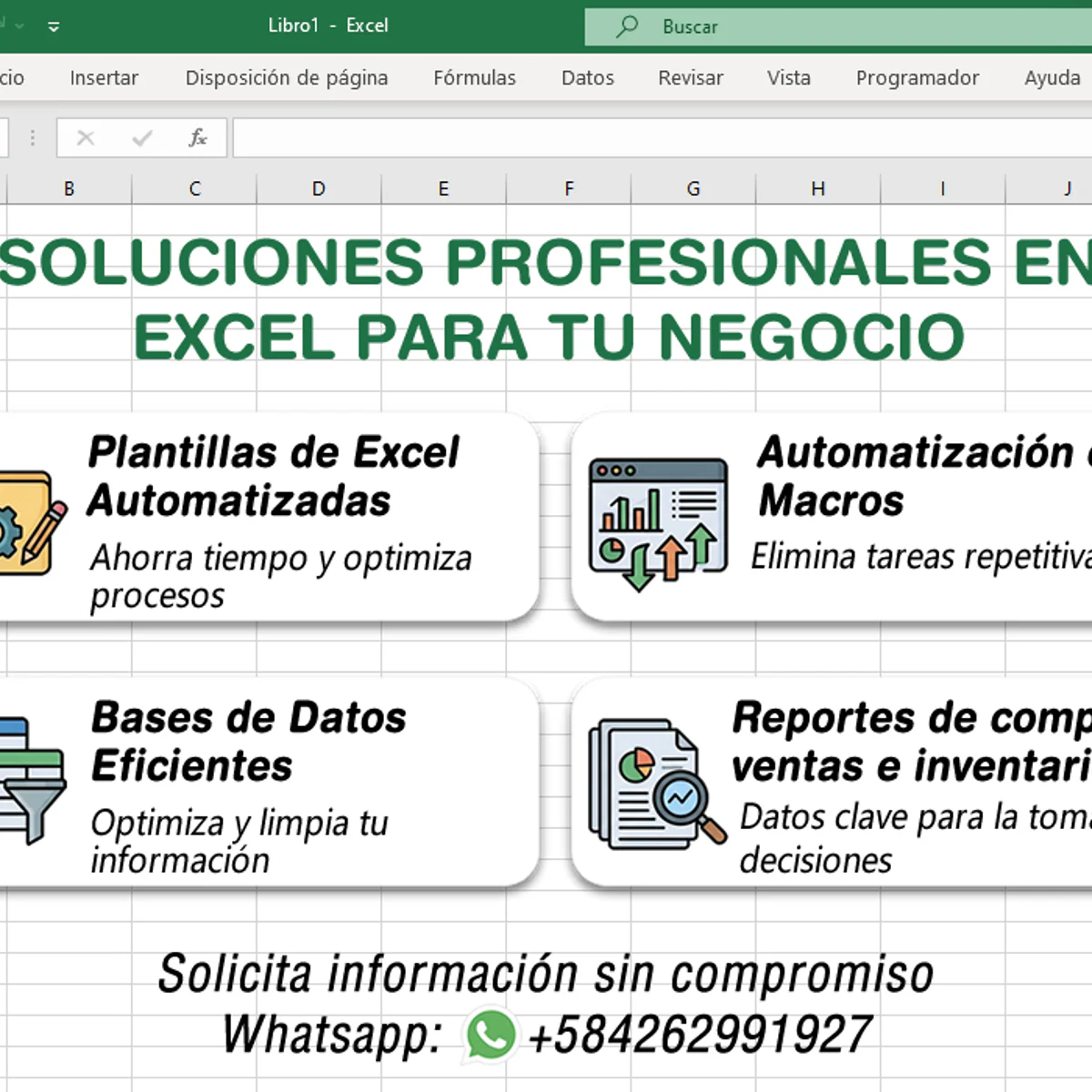Open the Insertar ribbon tab
Screen dimensions: 1092x1092
tap(104, 78)
